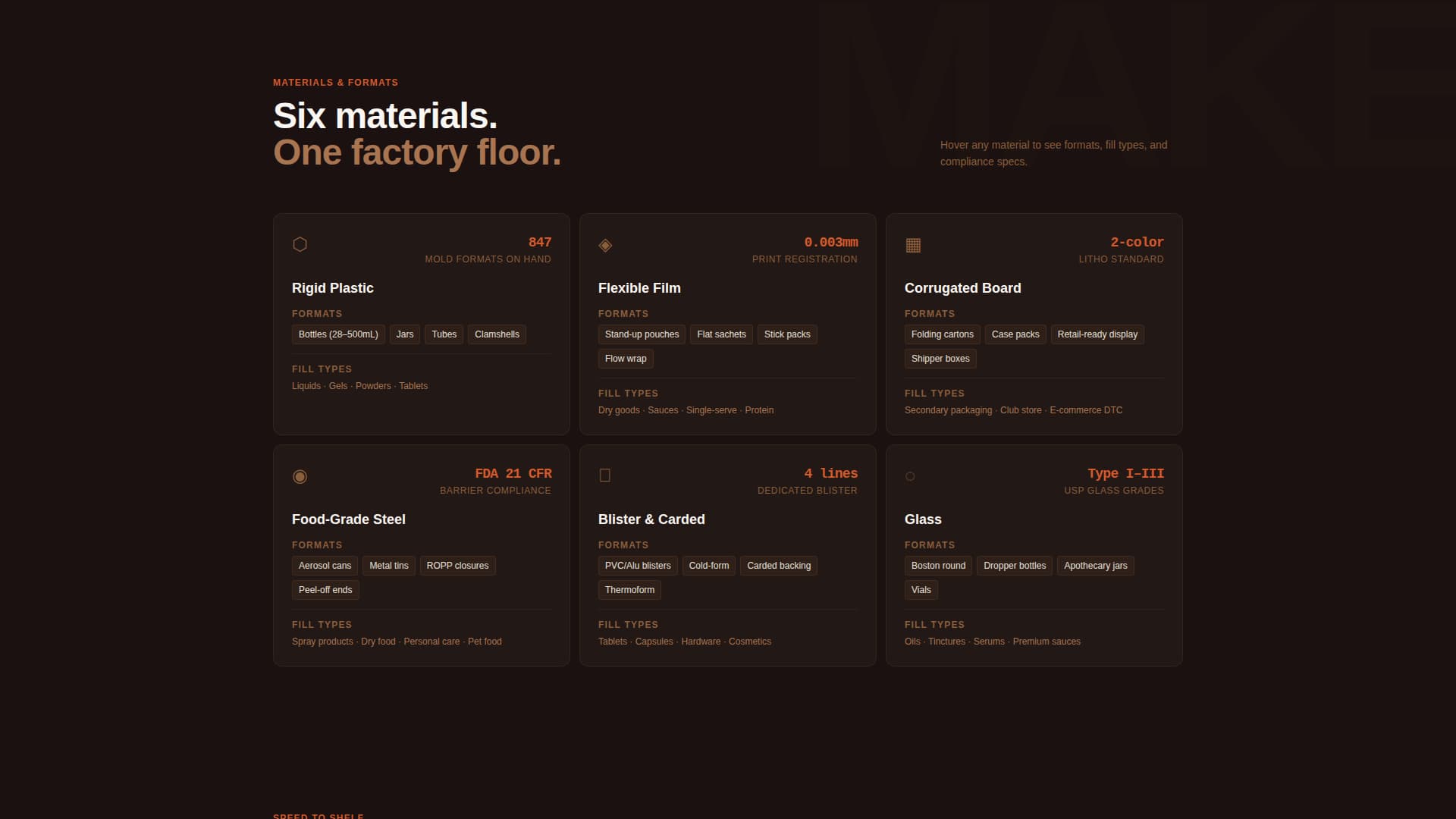
Task: Toggle the Vials format chip under Glass
Action: pos(920,589)
